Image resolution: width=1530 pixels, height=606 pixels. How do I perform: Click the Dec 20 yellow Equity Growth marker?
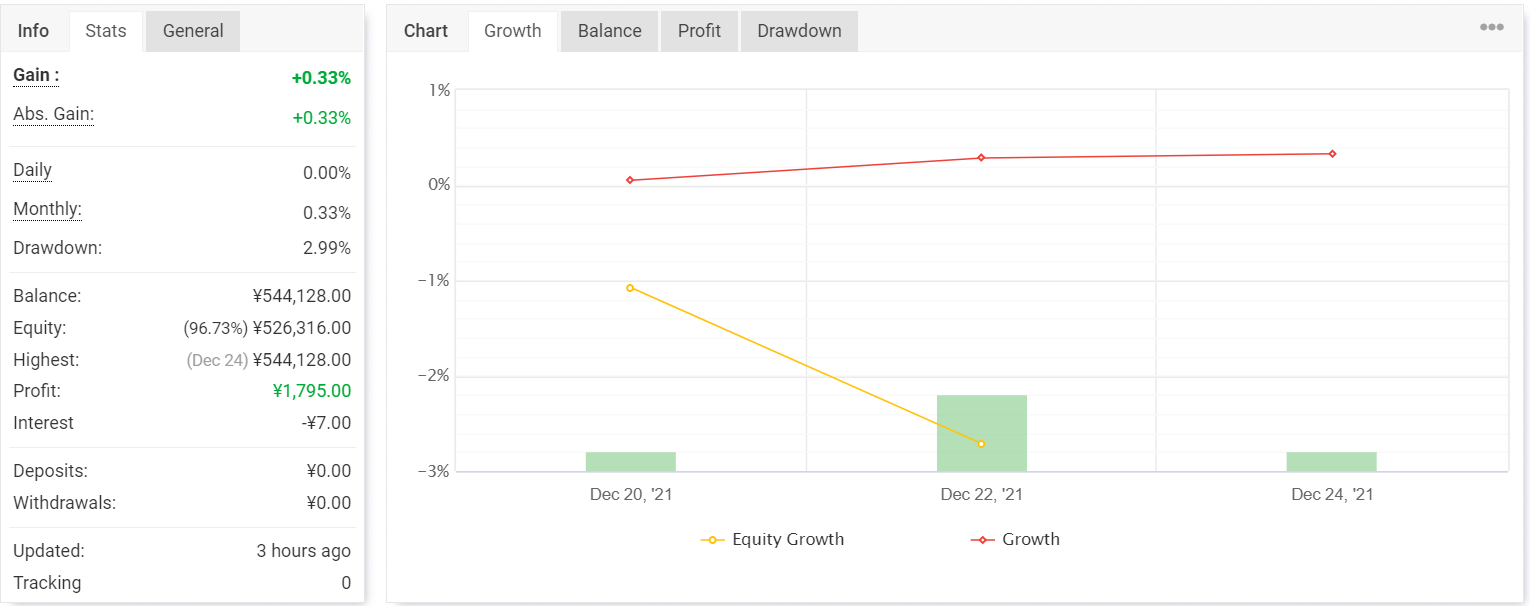[630, 288]
